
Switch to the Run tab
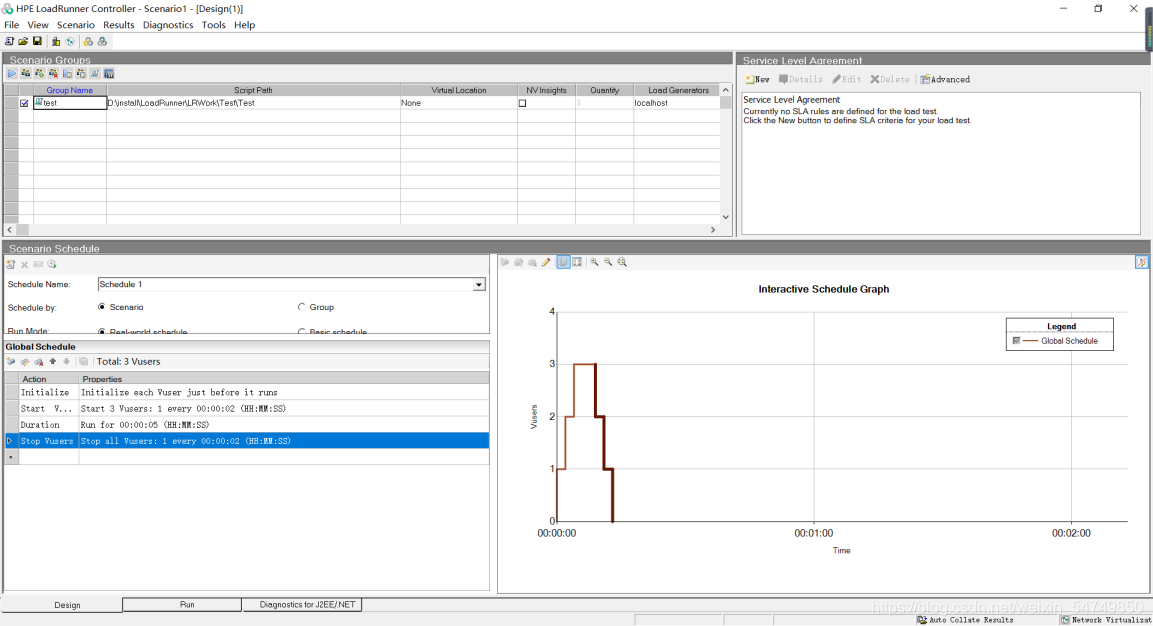[x=187, y=605]
